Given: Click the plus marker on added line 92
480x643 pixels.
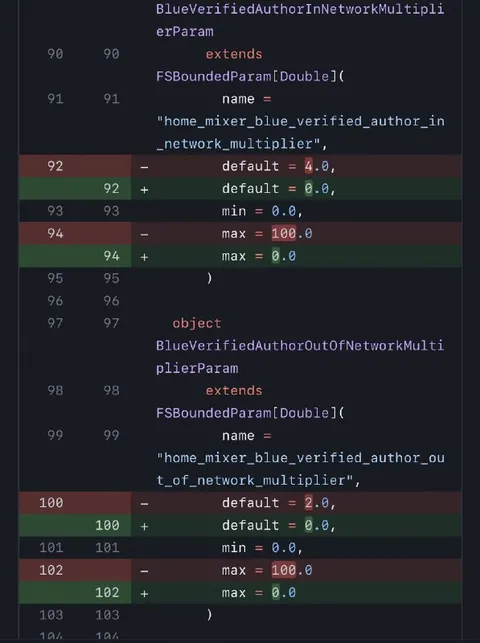Looking at the screenshot, I should point(144,189).
